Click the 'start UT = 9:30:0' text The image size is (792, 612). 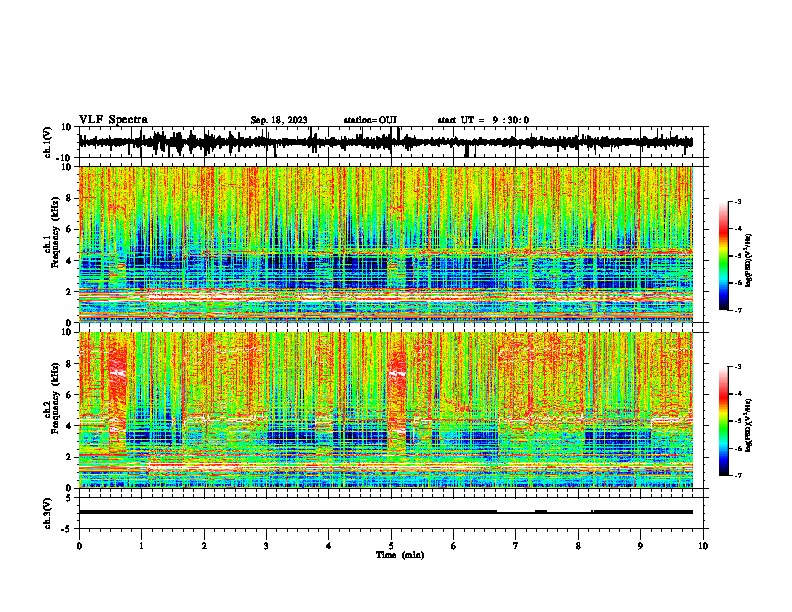483,120
